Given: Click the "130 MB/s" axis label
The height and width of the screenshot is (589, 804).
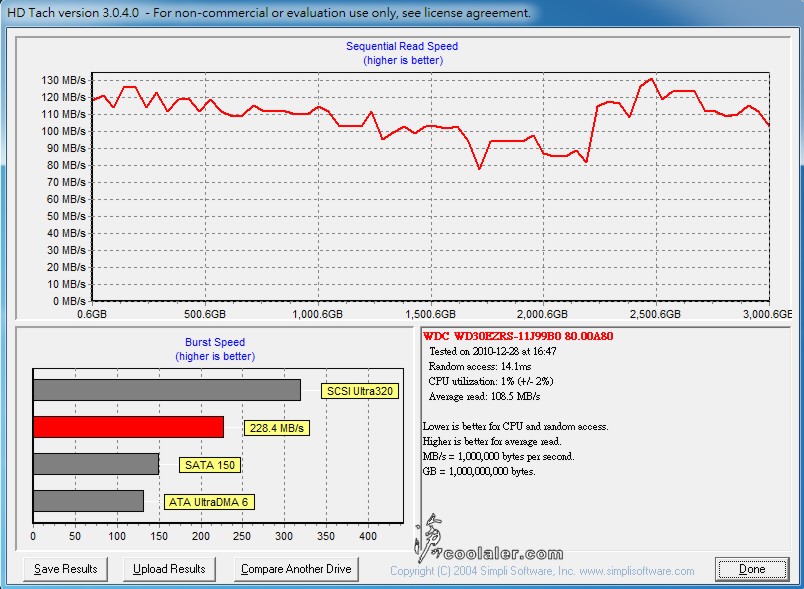Looking at the screenshot, I should click(x=63, y=80).
